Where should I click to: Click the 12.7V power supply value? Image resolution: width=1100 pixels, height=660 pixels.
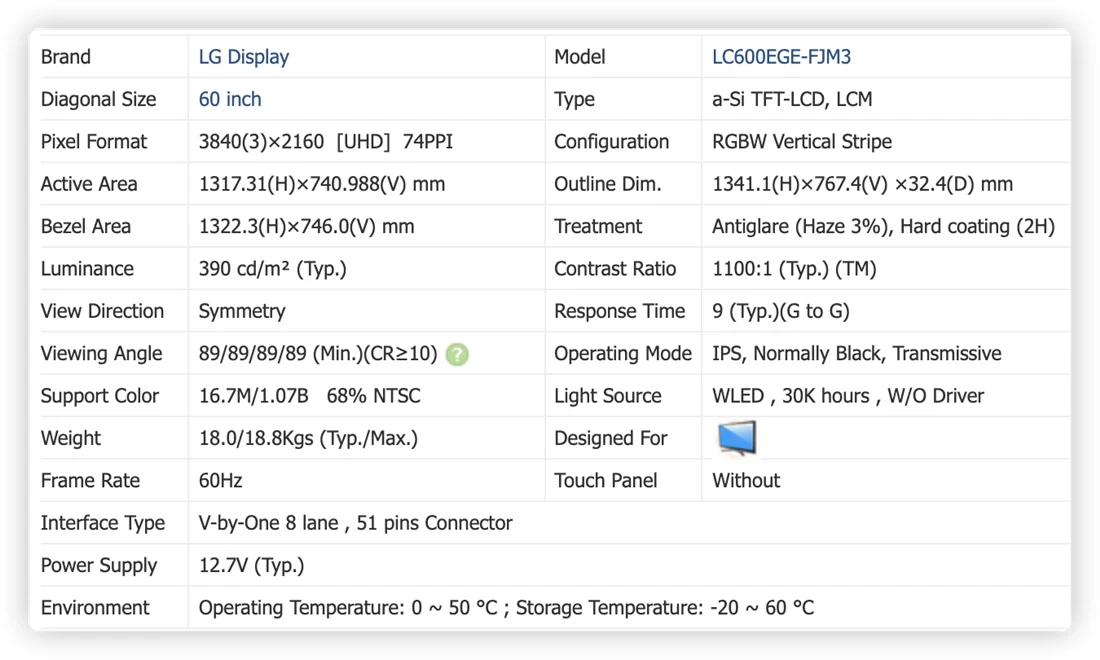coord(251,565)
